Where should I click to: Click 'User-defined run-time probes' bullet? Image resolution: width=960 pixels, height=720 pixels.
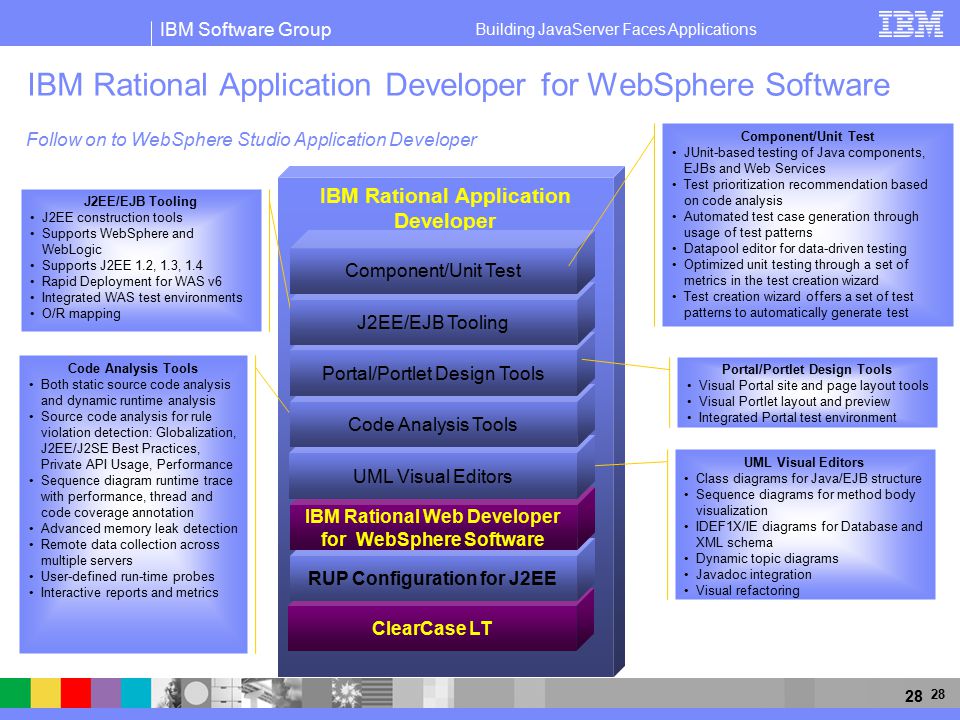[127, 577]
